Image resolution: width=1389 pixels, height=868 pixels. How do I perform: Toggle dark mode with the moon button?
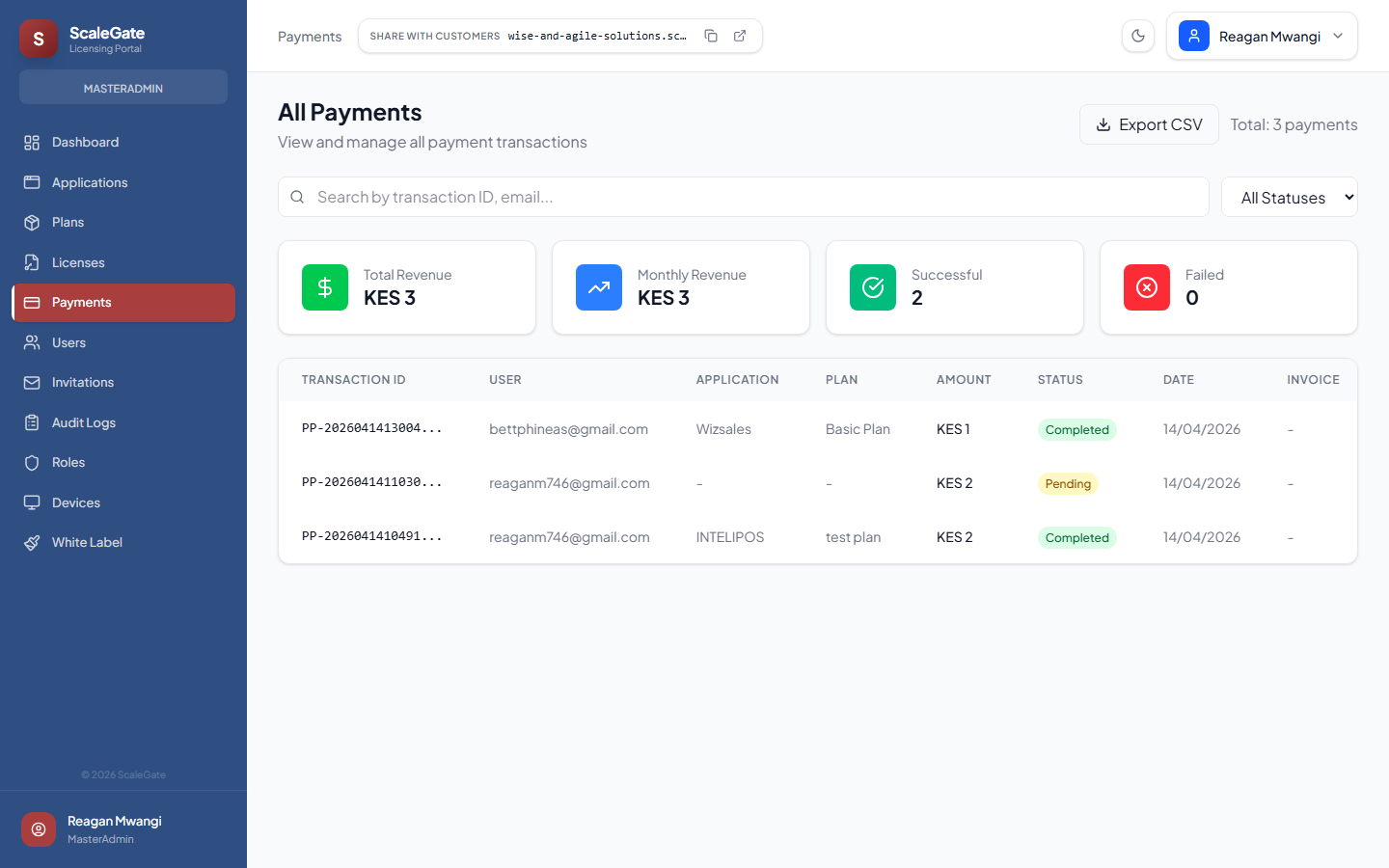click(x=1138, y=35)
